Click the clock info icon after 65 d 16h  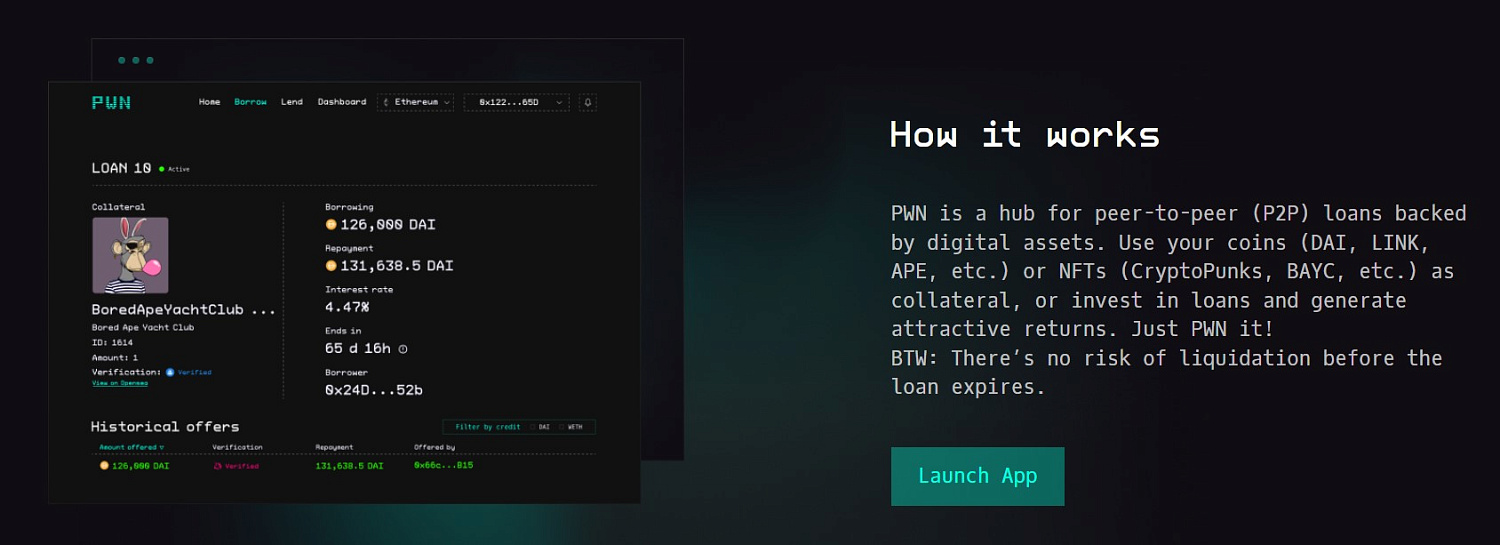pos(403,349)
